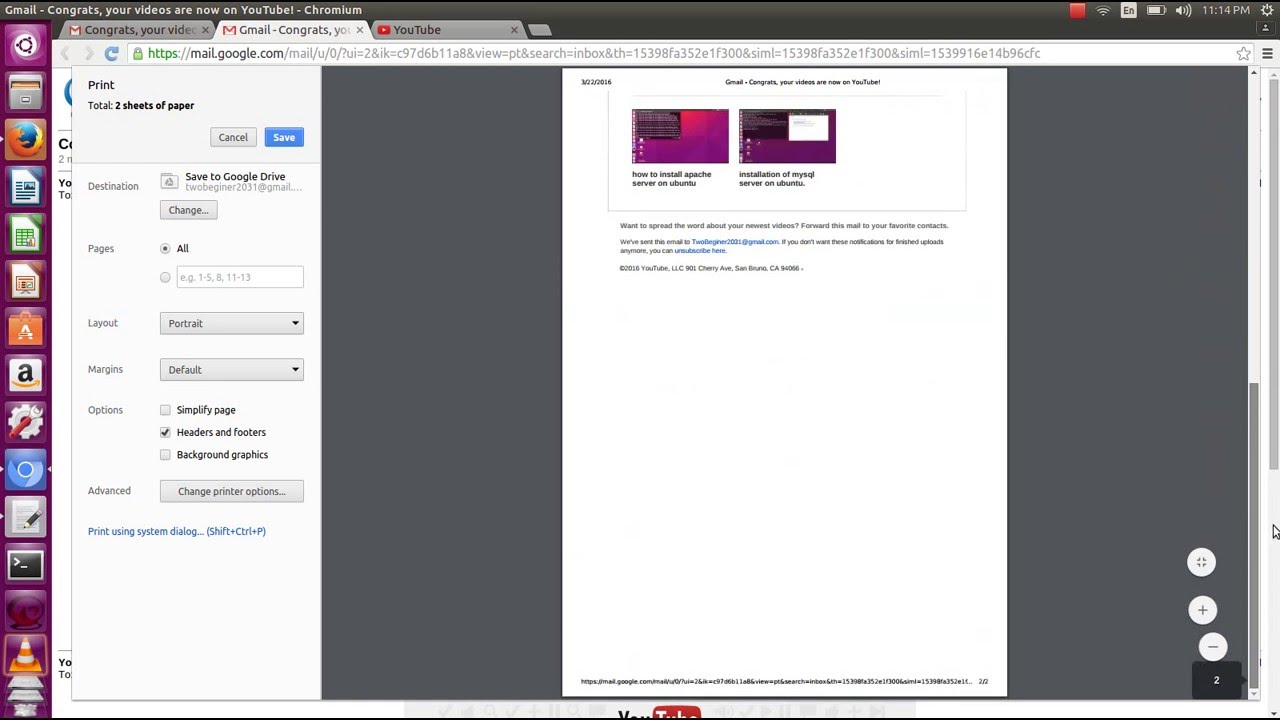The height and width of the screenshot is (720, 1280).
Task: Click the browser forward arrow
Action: tap(88, 53)
